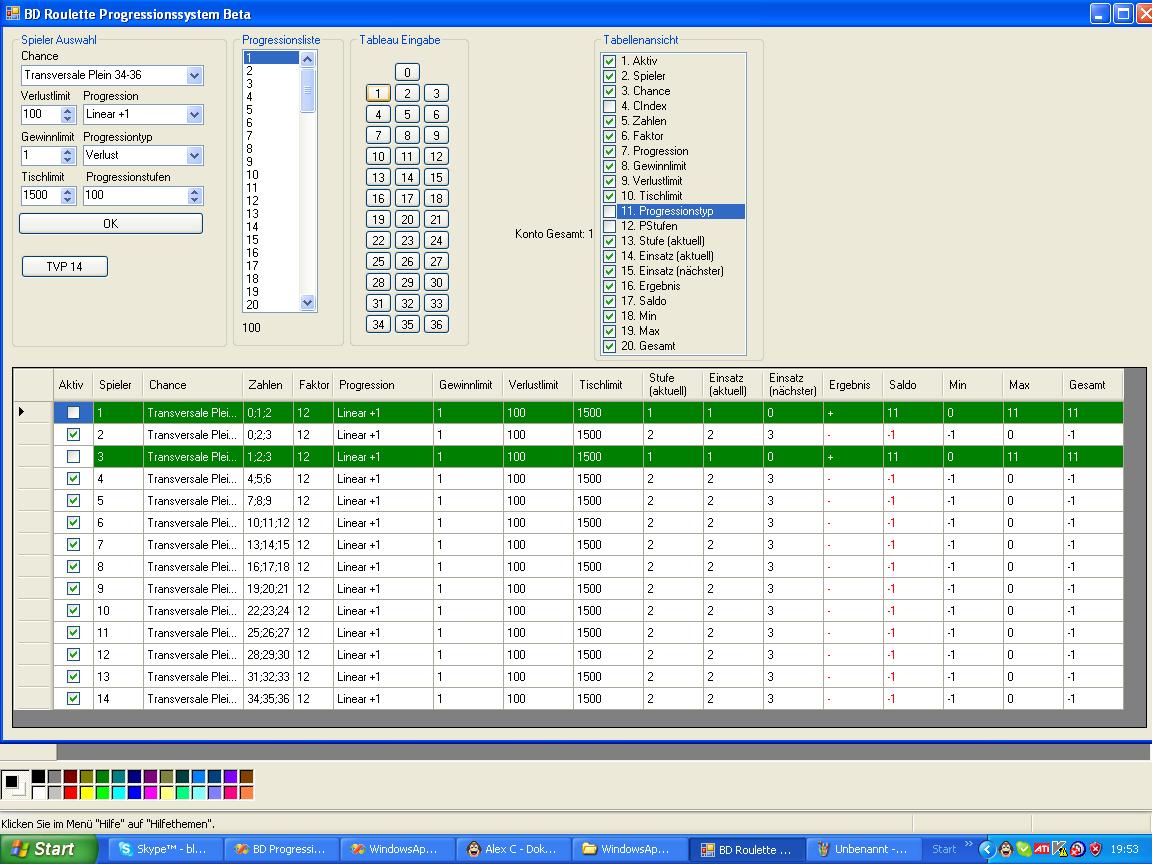Check Aktiv checkbox for Spieler 1 row
Viewport: 1152px width, 864px height.
[73, 413]
